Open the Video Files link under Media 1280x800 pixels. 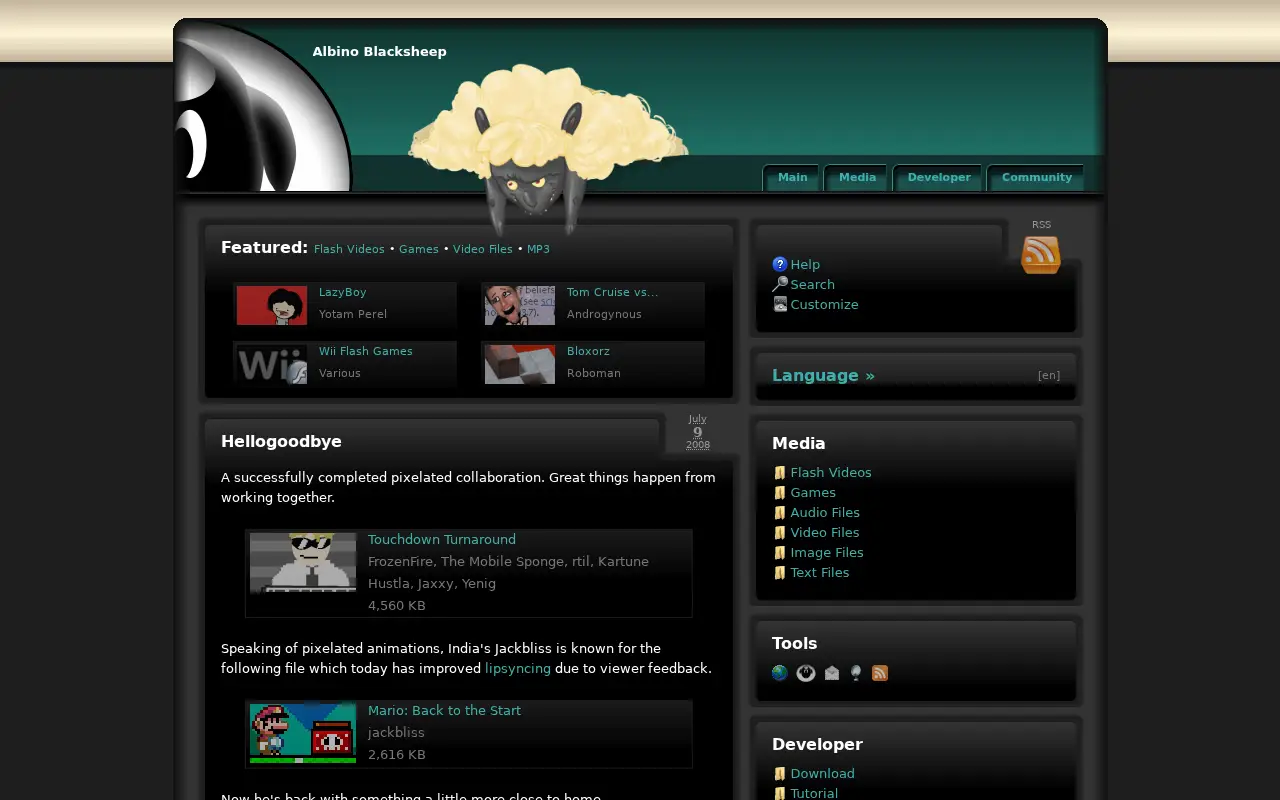[825, 532]
